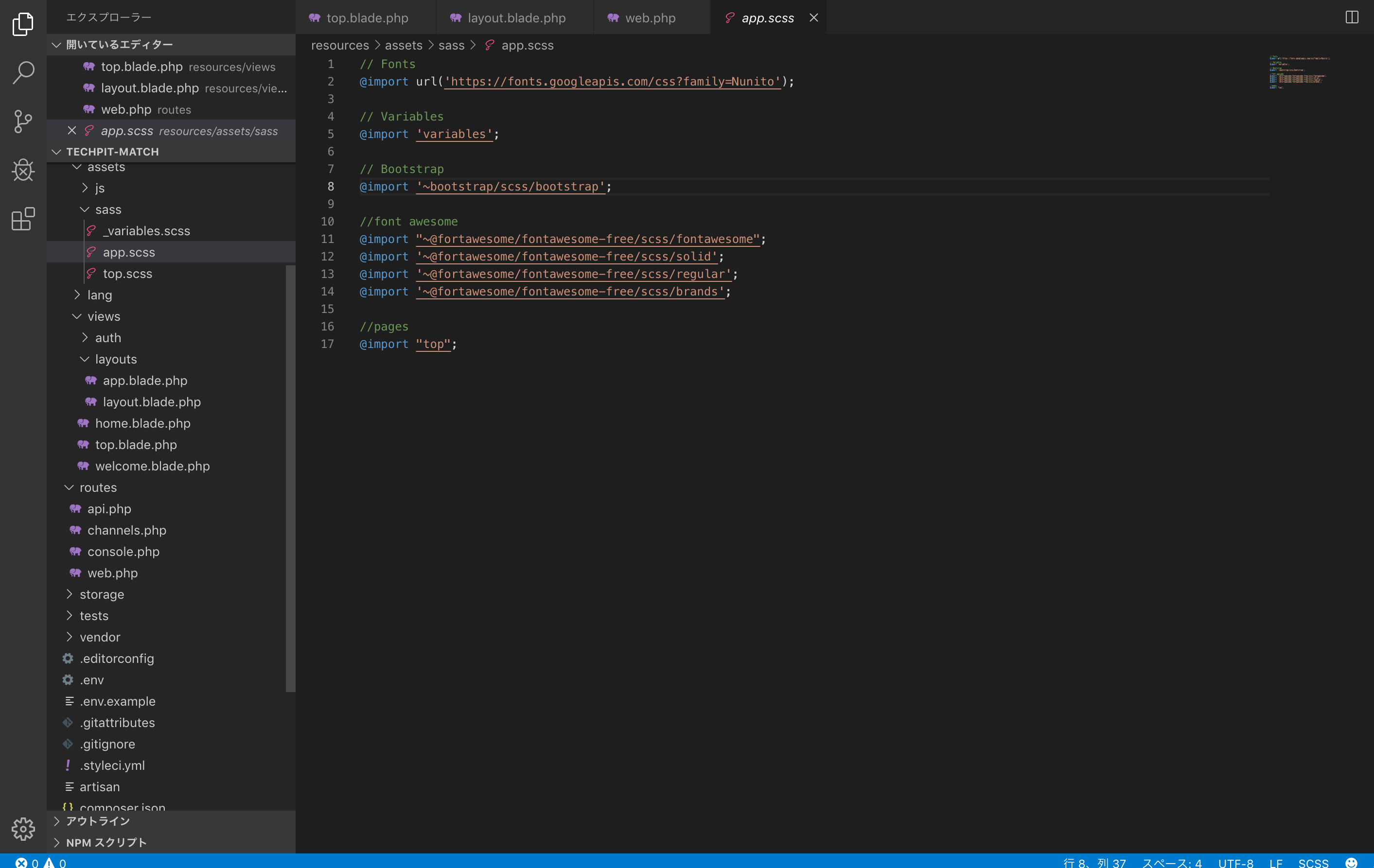Screen dimensions: 1374x868
Task: Select top.blade.php in open editors list
Action: (x=171, y=67)
